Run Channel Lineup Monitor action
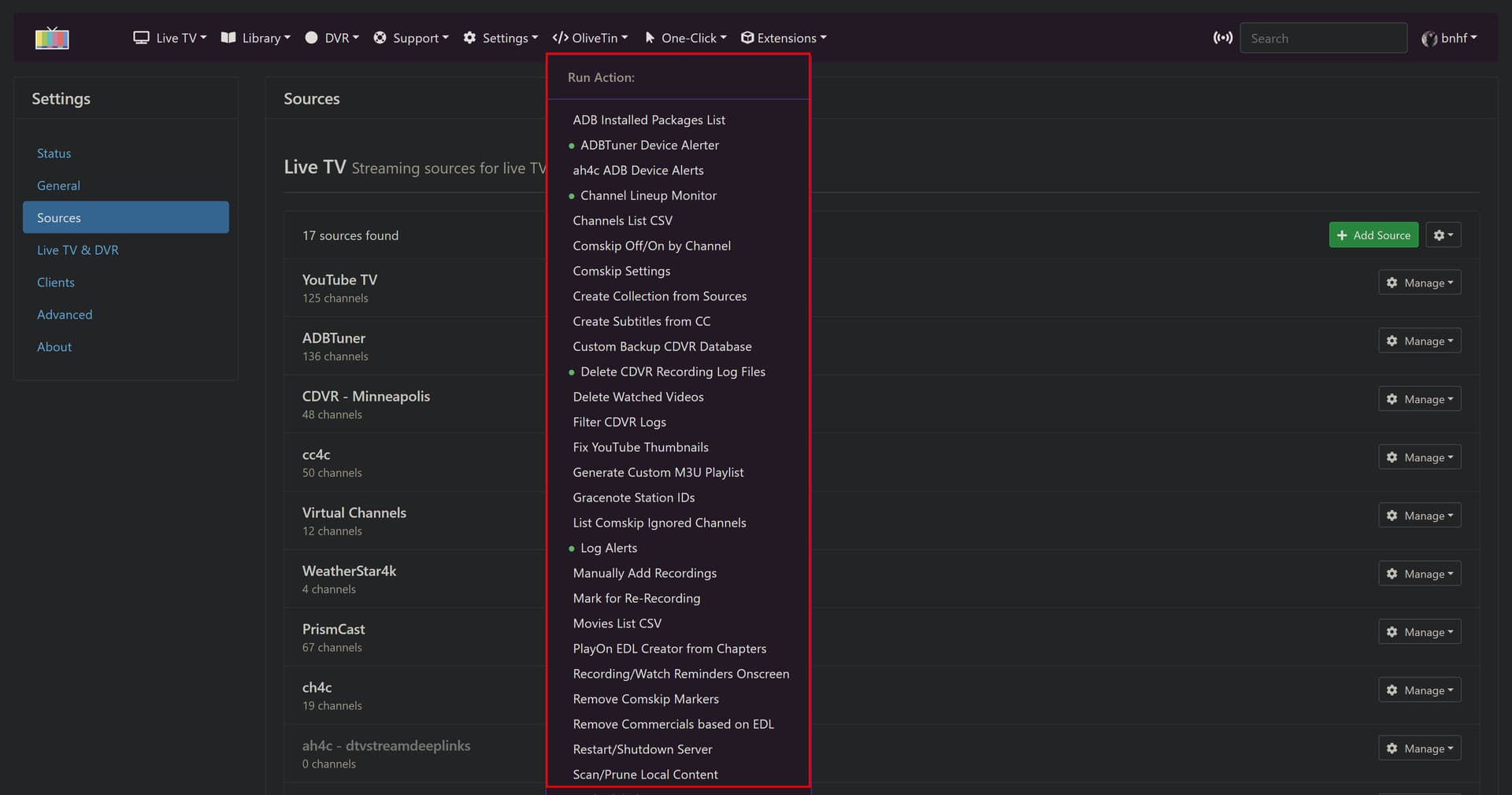This screenshot has height=795, width=1512. [648, 195]
